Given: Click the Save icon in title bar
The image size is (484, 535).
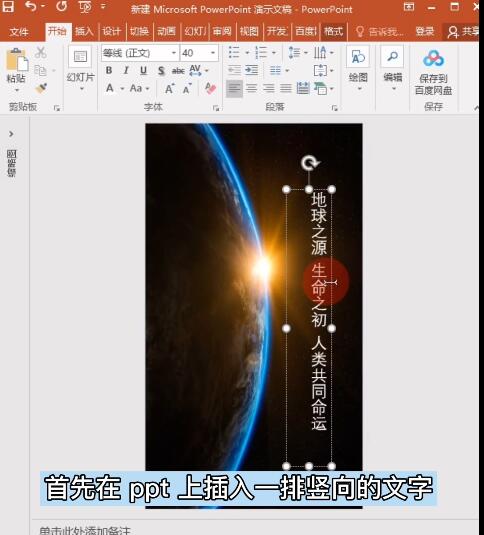Looking at the screenshot, I should point(8,7).
